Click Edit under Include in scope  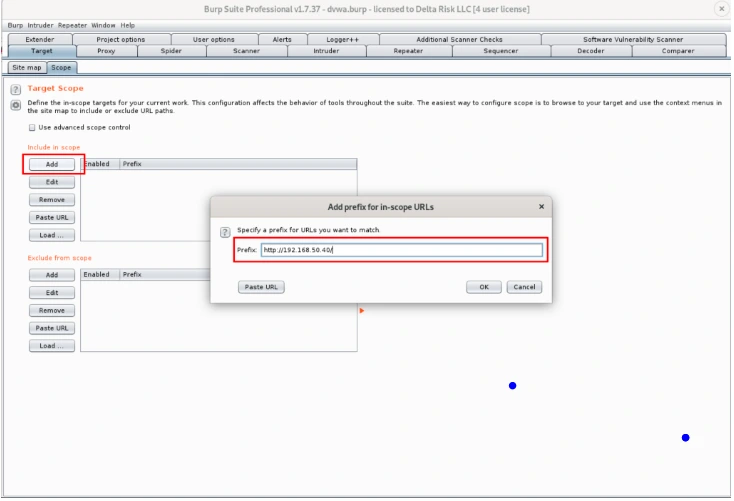(x=51, y=182)
